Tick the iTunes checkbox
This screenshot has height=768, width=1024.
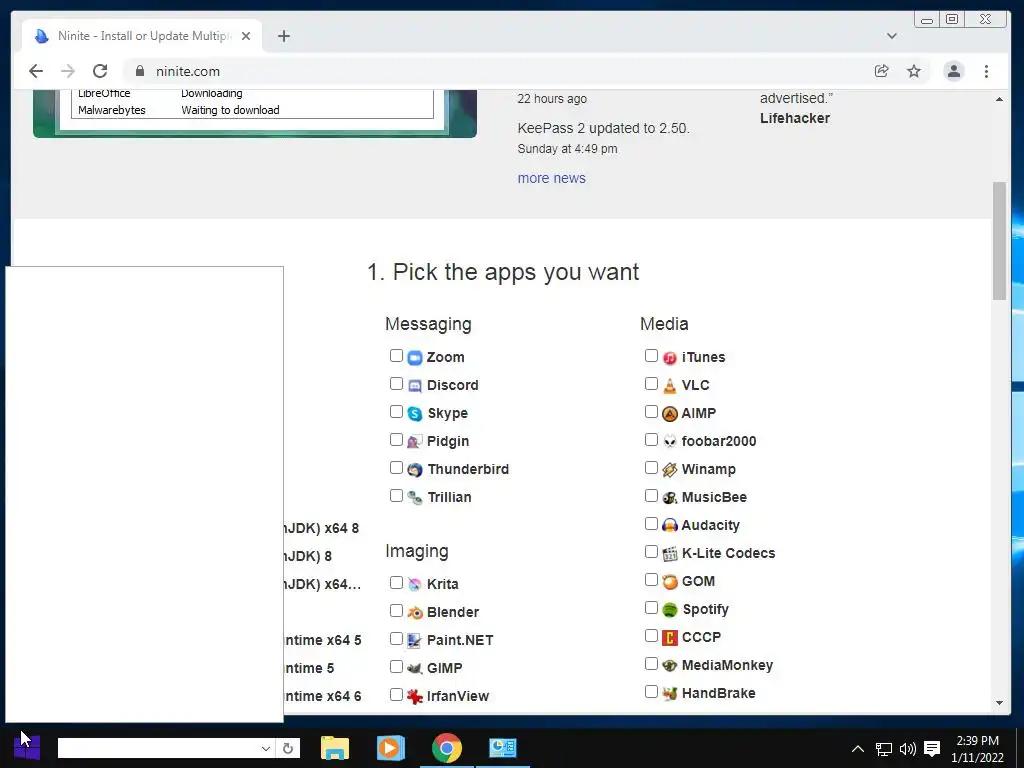coord(651,356)
